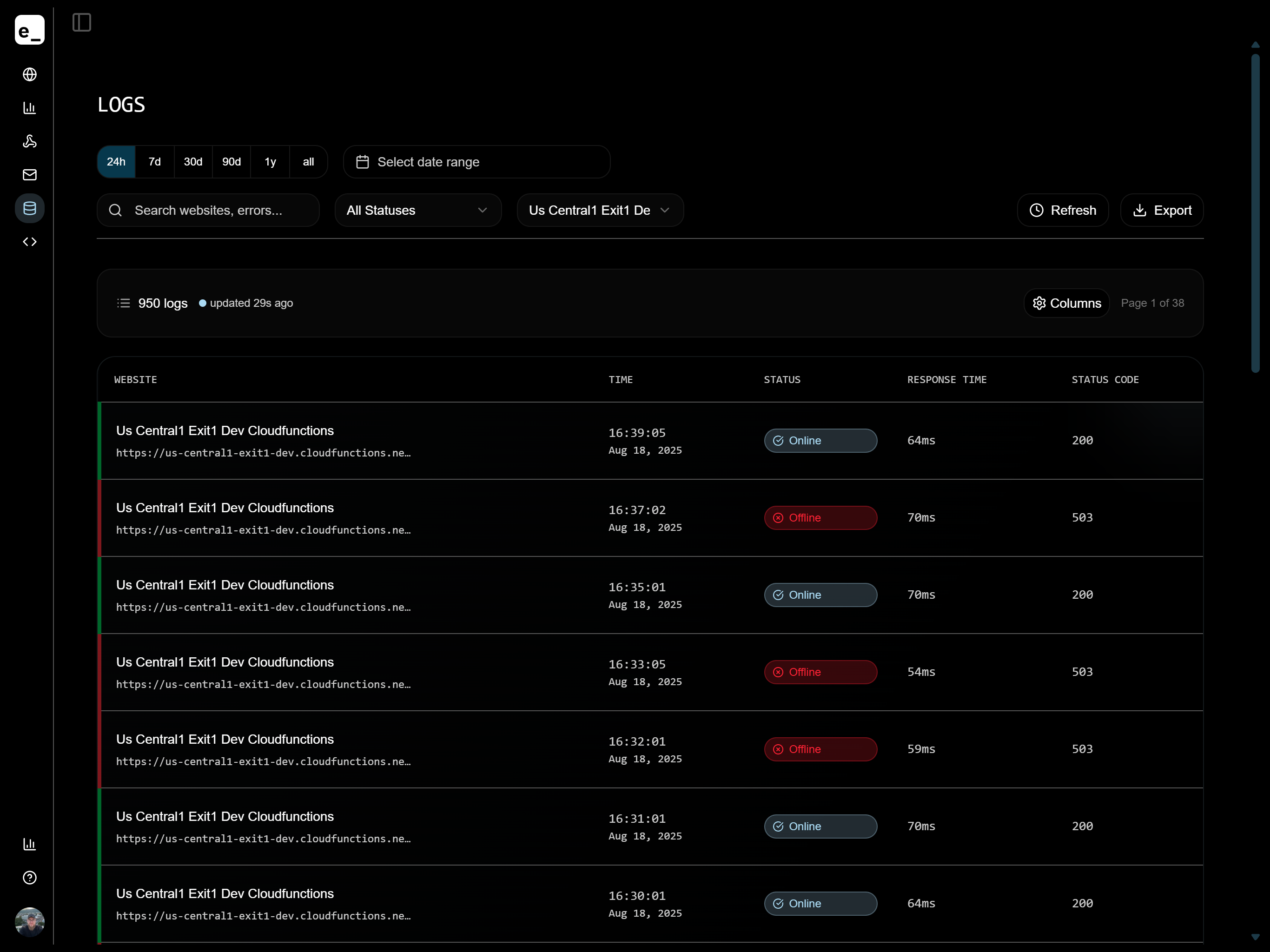Open the All Statuses dropdown

[x=417, y=210]
